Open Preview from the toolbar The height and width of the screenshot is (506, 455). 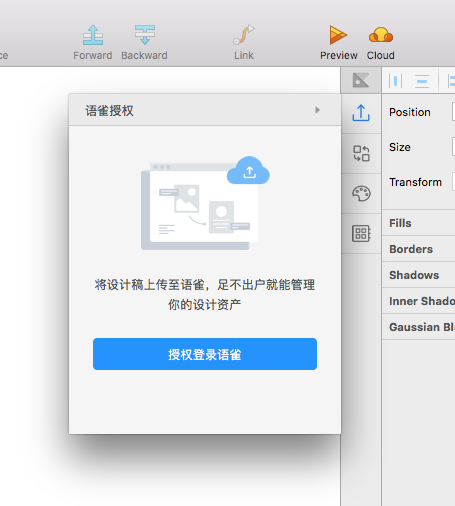pos(338,35)
